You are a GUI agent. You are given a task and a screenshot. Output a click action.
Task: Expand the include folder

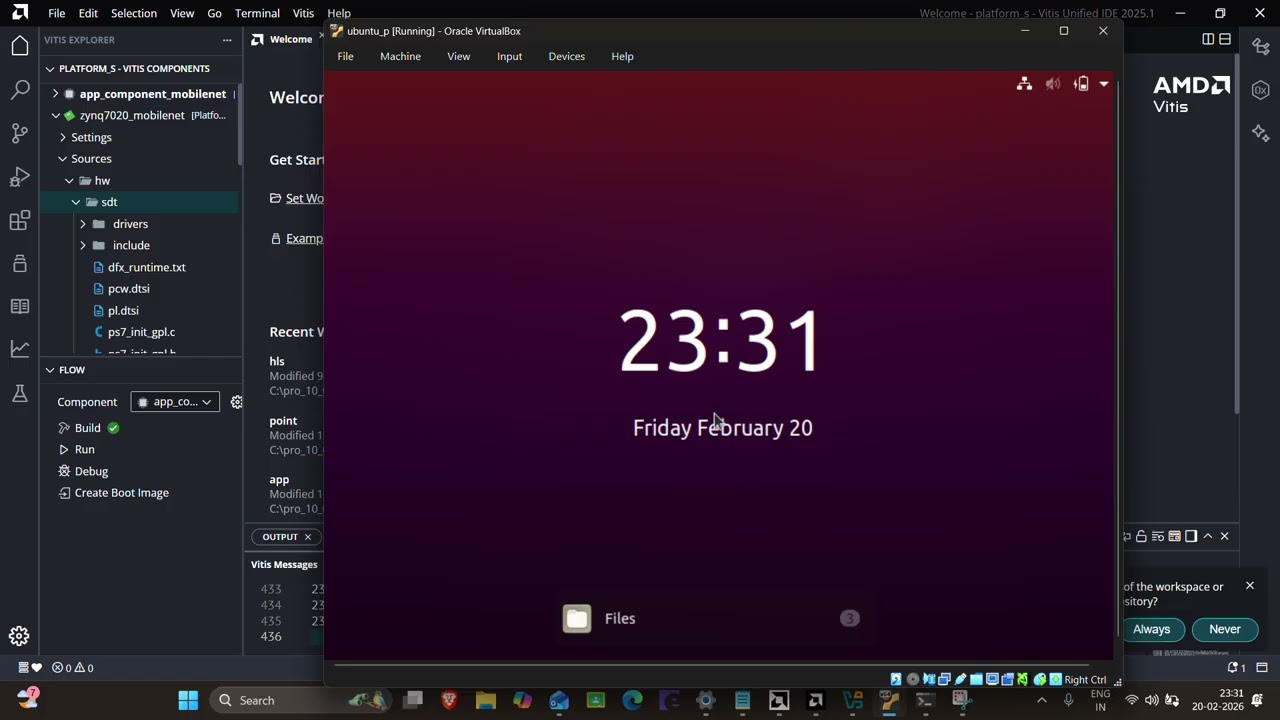[x=82, y=246]
